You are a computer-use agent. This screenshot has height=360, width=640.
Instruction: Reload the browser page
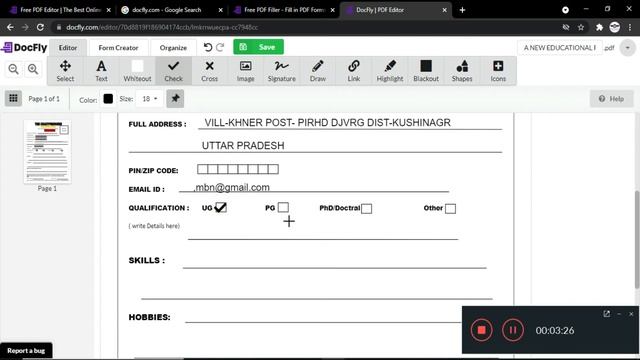(40, 27)
